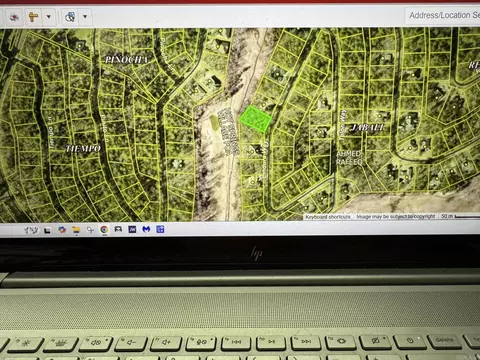Click the image copyright notice text
Image resolution: width=480 pixels, height=360 pixels.
(396, 217)
